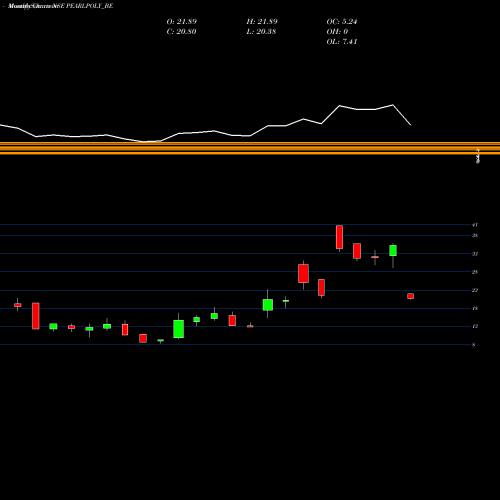This screenshot has width=500, height=500.
Task: Click the 'OC: 5.24' reading
Action: pos(342,22)
